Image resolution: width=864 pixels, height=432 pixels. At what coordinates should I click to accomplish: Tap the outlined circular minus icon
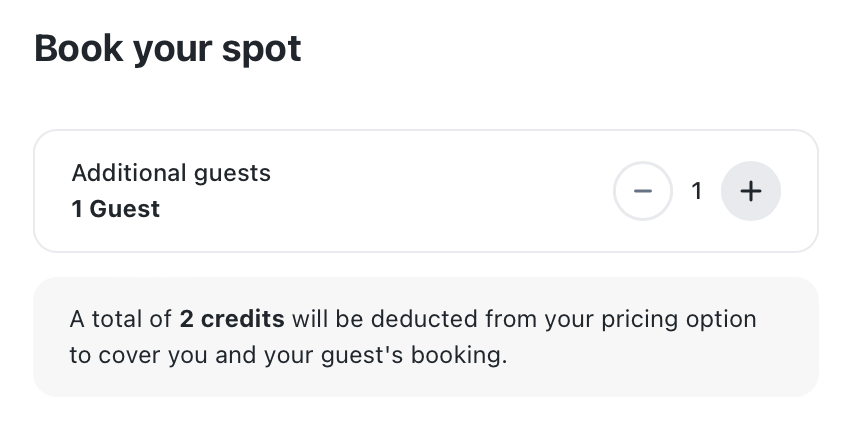tap(642, 191)
